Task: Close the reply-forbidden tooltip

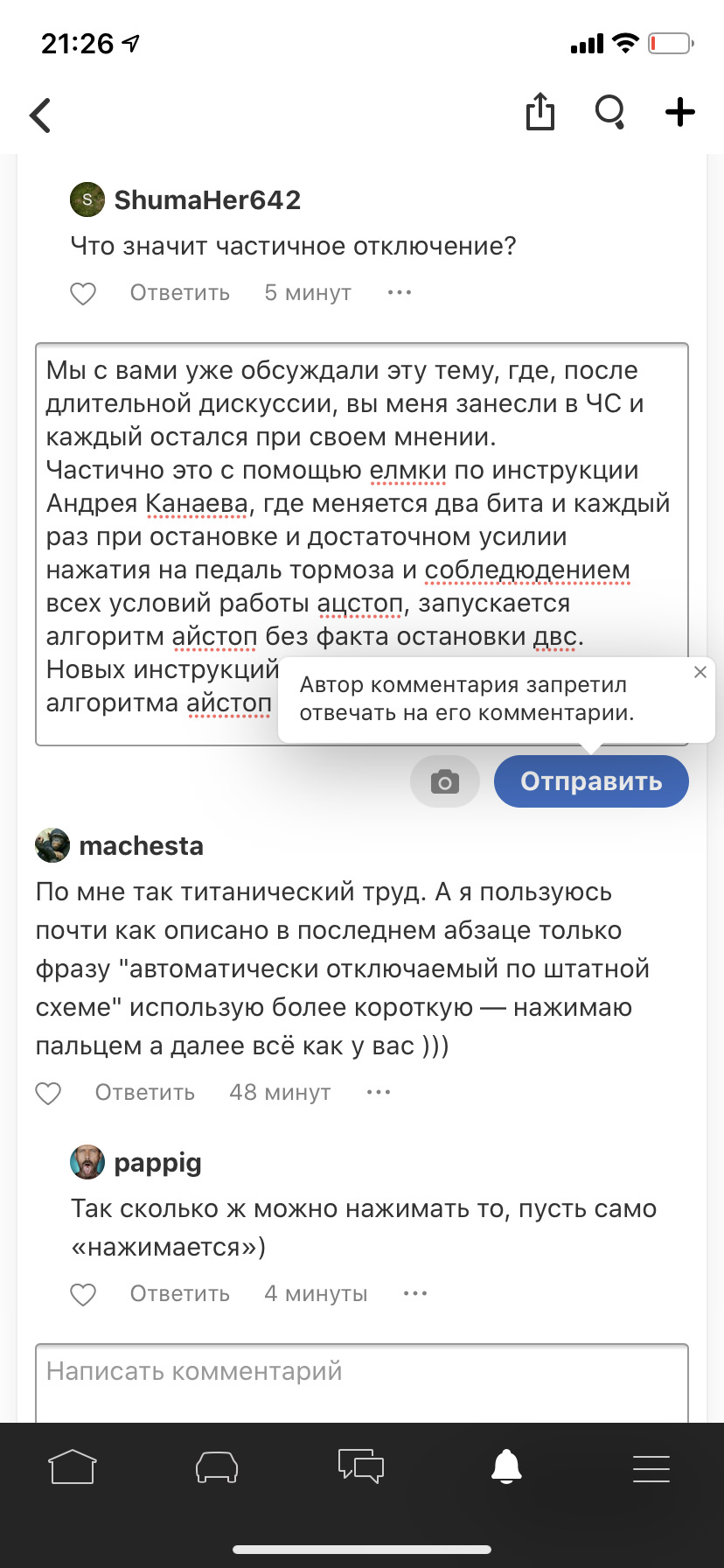Action: (700, 672)
